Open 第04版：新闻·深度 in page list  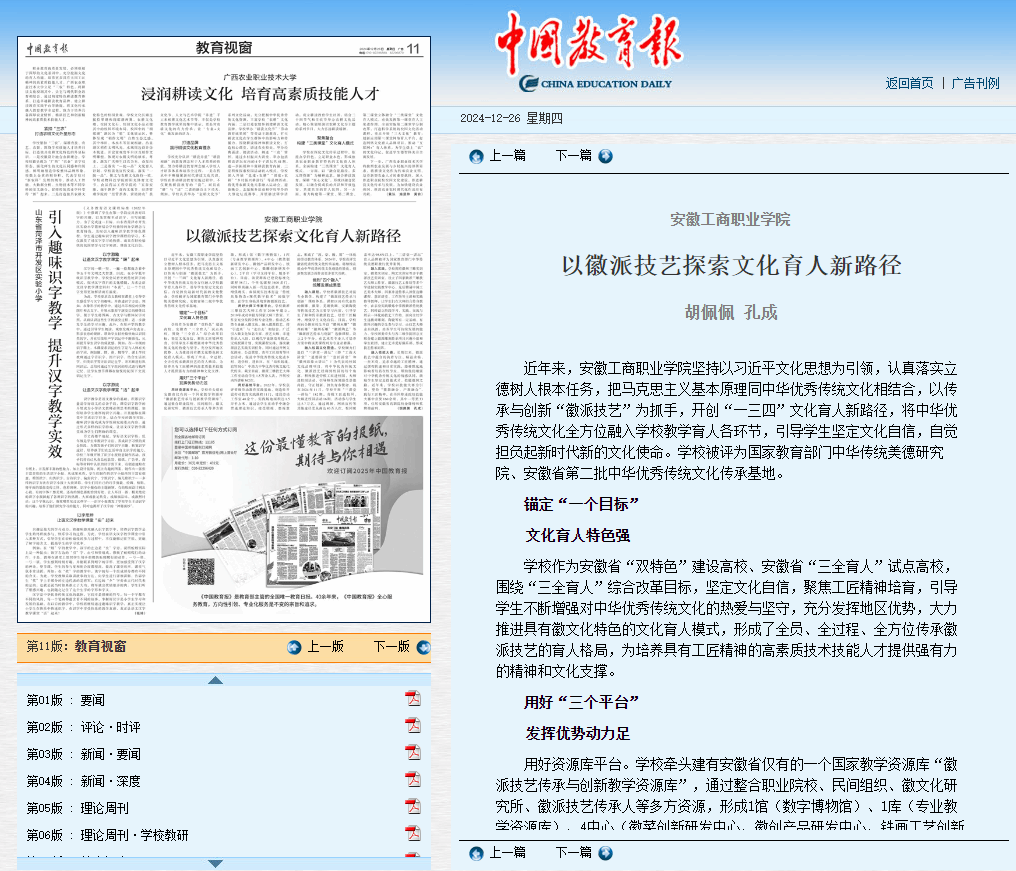(x=84, y=782)
